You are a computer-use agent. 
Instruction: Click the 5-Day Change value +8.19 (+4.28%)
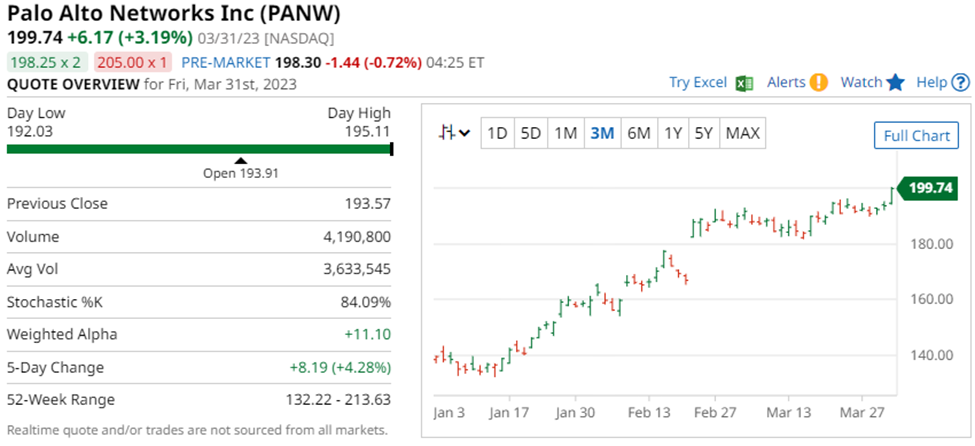coord(340,368)
